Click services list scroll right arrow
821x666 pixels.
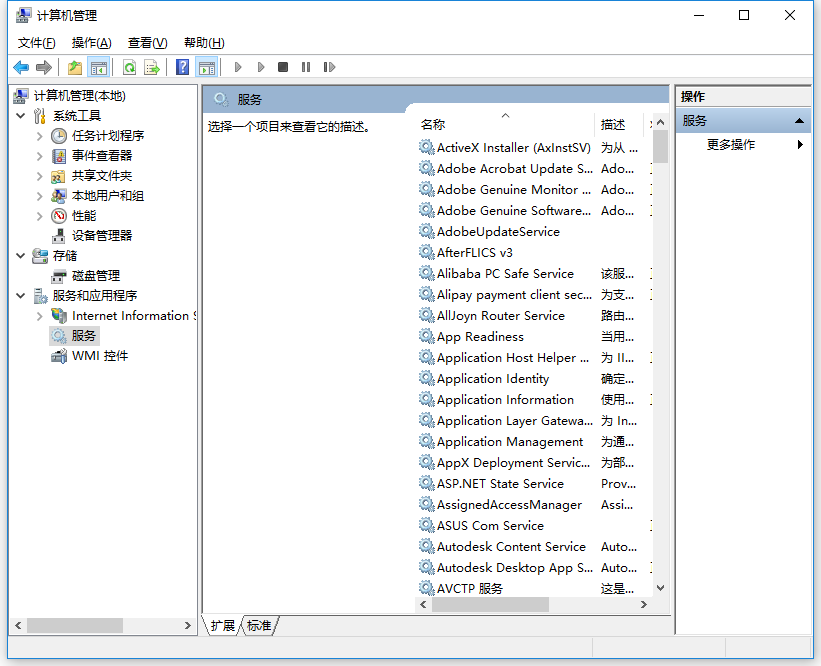(x=644, y=605)
